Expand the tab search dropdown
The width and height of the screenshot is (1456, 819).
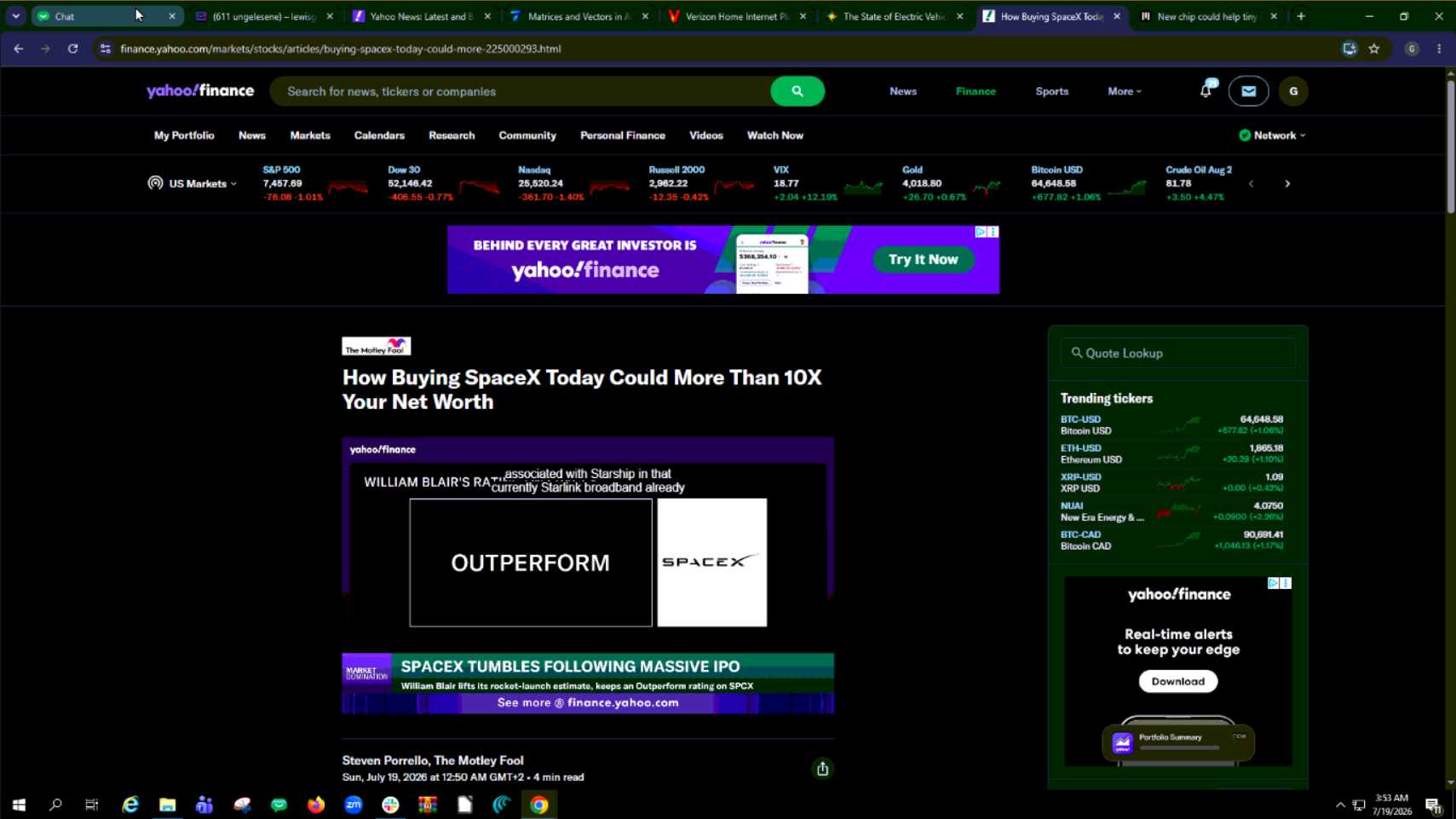16,16
